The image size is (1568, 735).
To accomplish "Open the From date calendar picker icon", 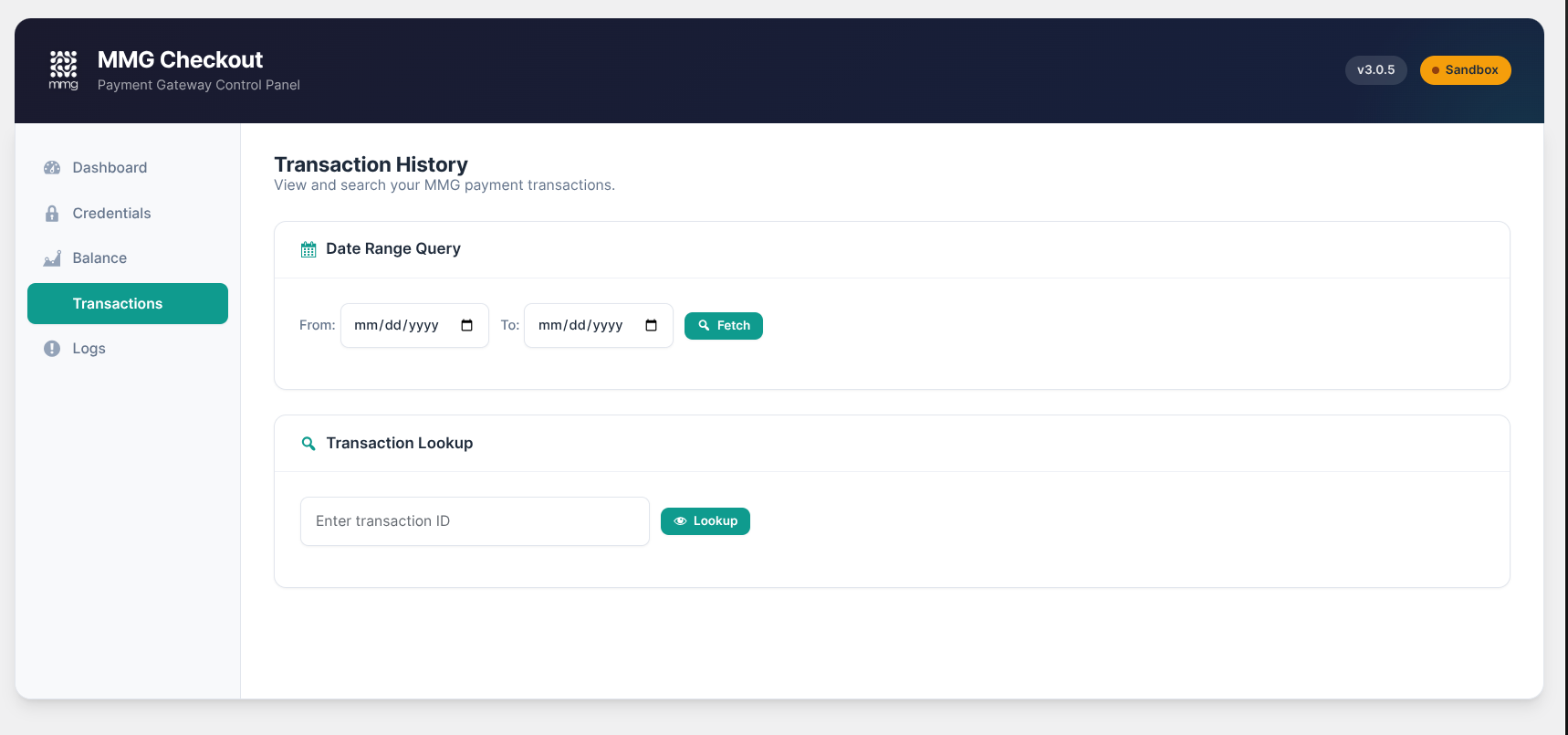I will tap(467, 326).
